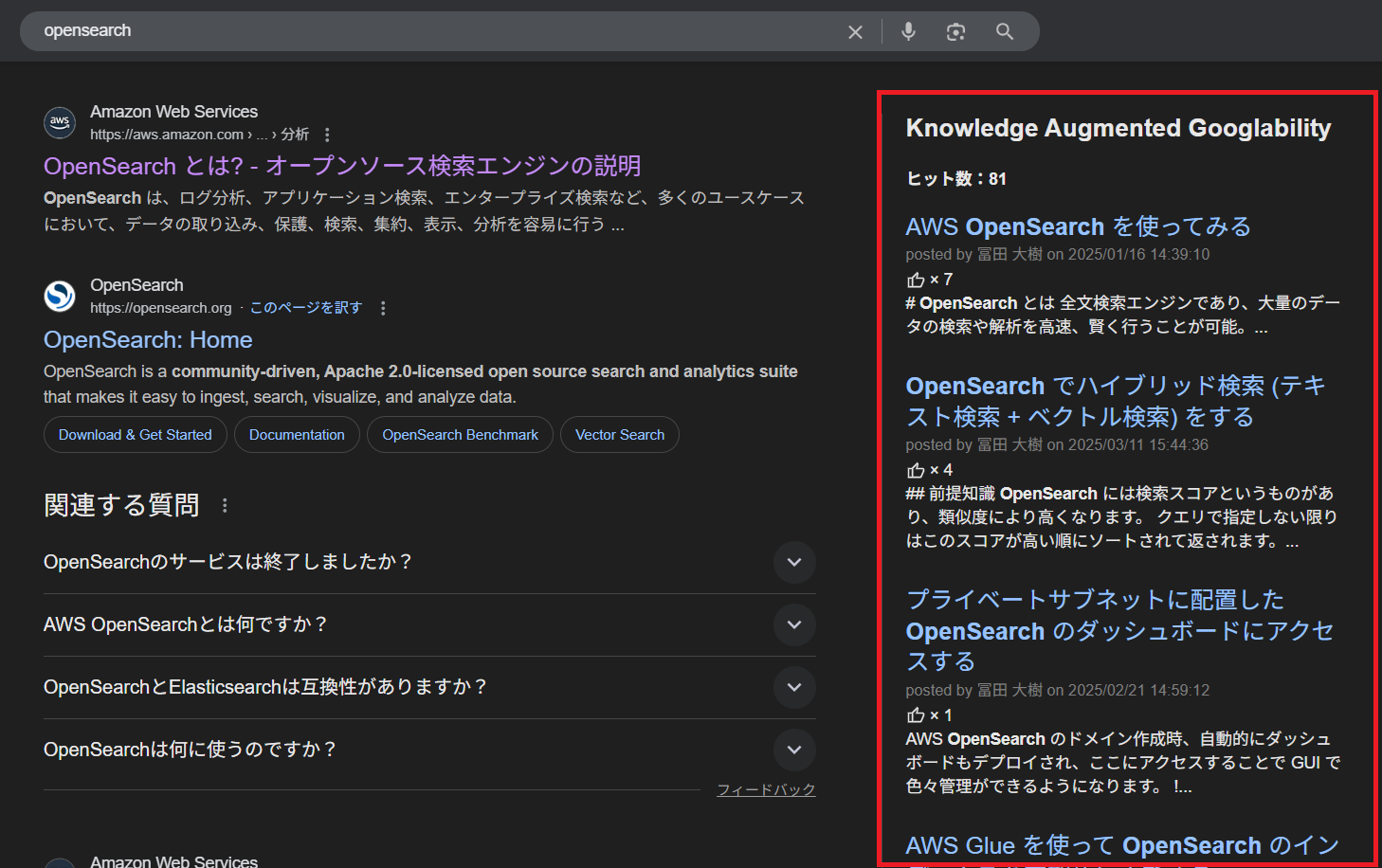Open article OpenSearch でハイブリッド検索
The height and width of the screenshot is (868, 1382).
click(1116, 401)
